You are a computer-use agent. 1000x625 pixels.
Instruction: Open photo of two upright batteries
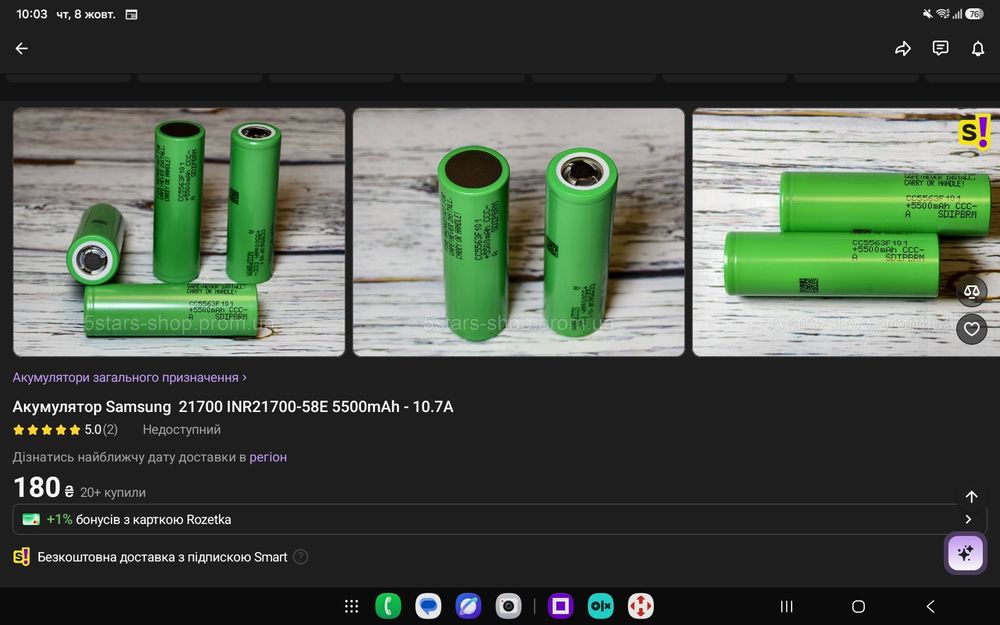point(518,232)
